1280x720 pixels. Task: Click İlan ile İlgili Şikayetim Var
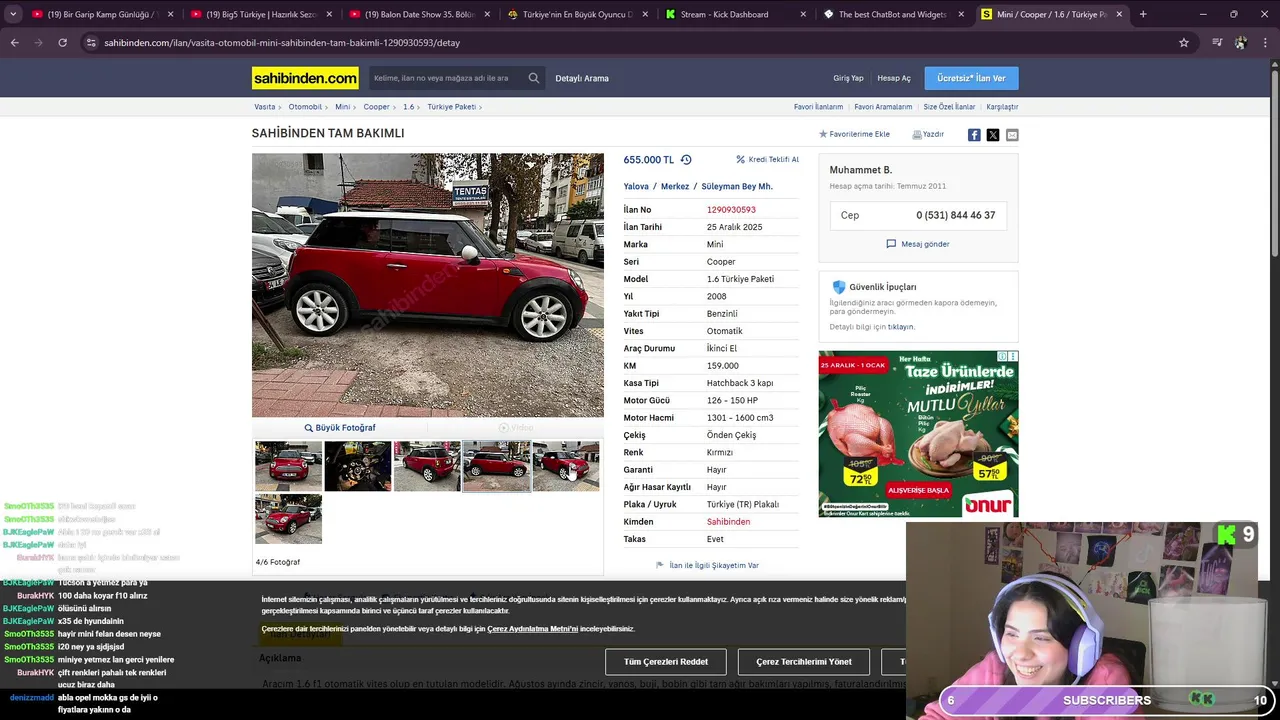pyautogui.click(x=707, y=565)
